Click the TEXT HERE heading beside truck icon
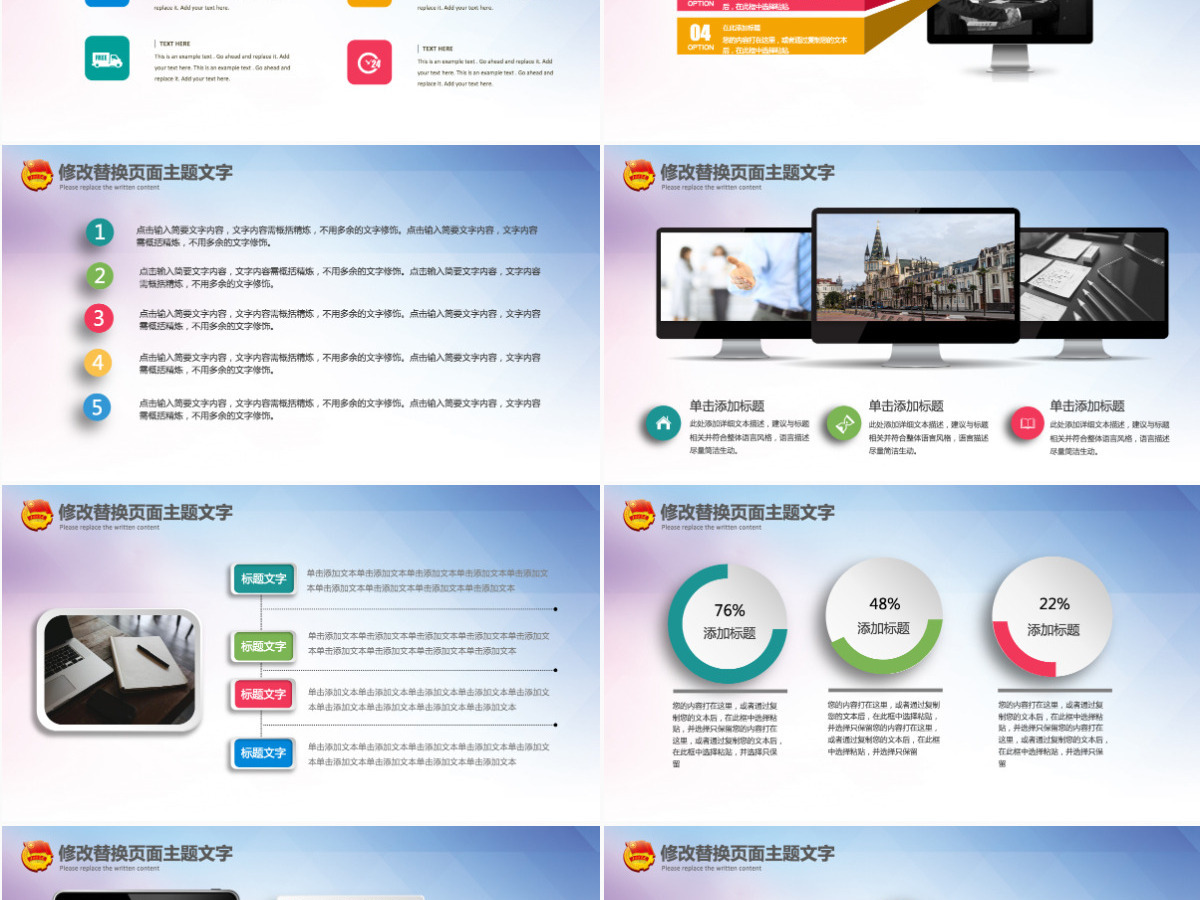Viewport: 1200px width, 900px height. [x=173, y=44]
